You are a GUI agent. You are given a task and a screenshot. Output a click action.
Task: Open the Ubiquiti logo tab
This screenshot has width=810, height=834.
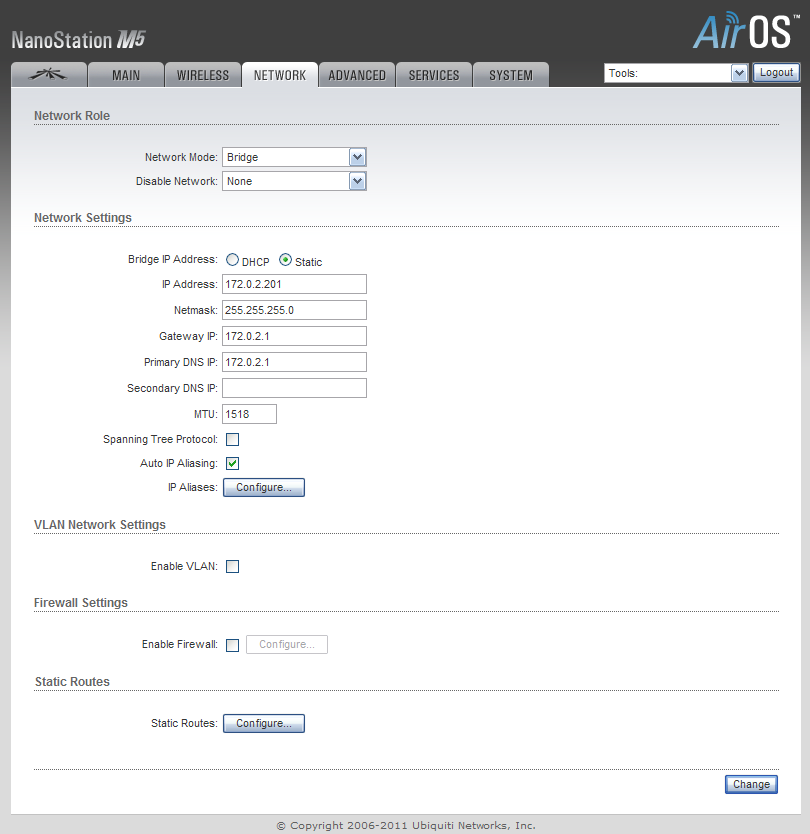49,74
